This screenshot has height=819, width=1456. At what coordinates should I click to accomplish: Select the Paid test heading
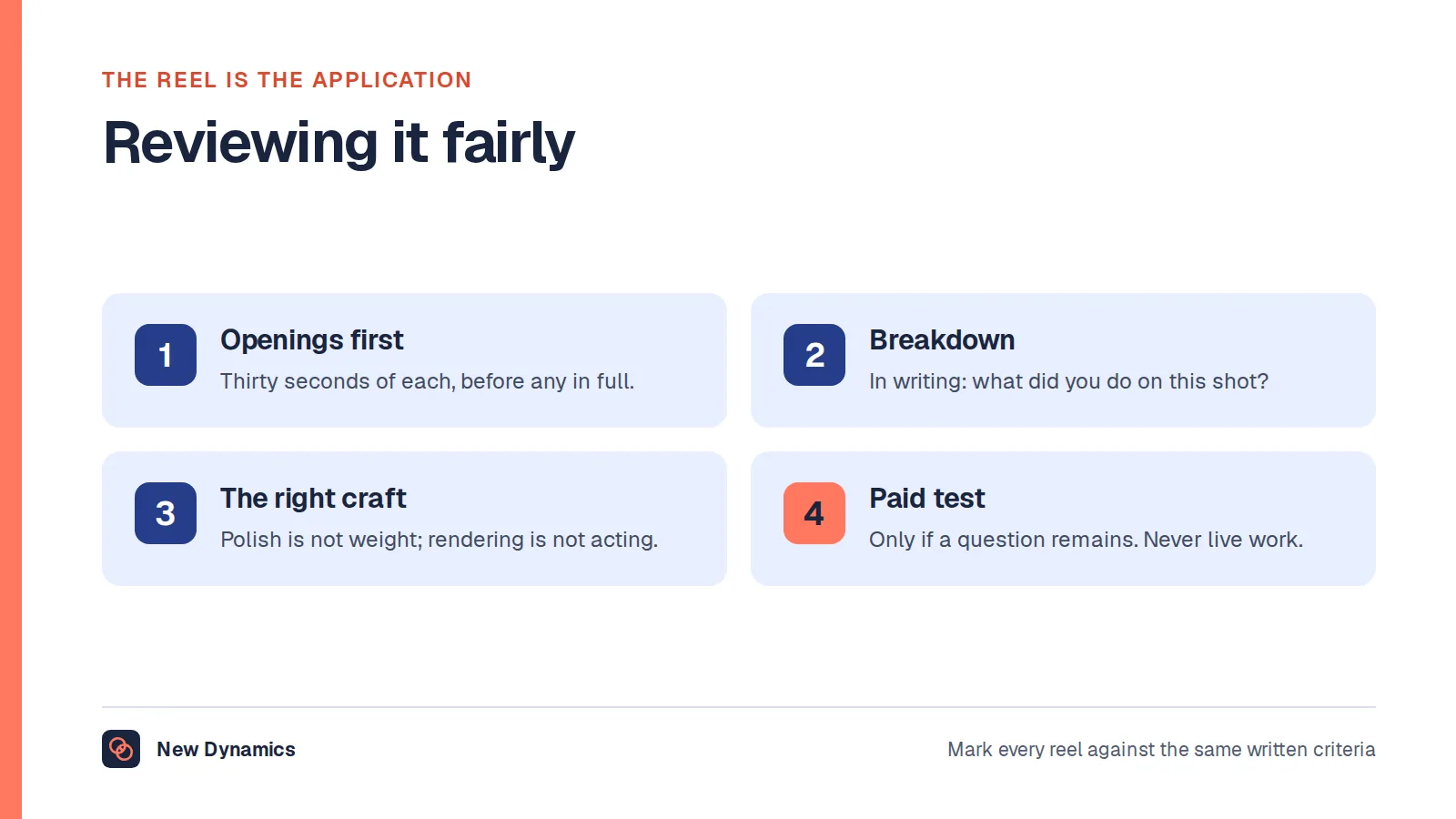927,499
